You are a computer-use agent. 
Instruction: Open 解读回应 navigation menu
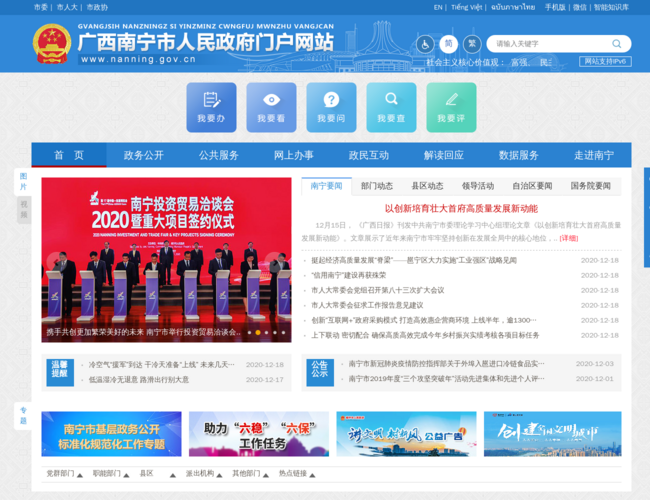[444, 155]
